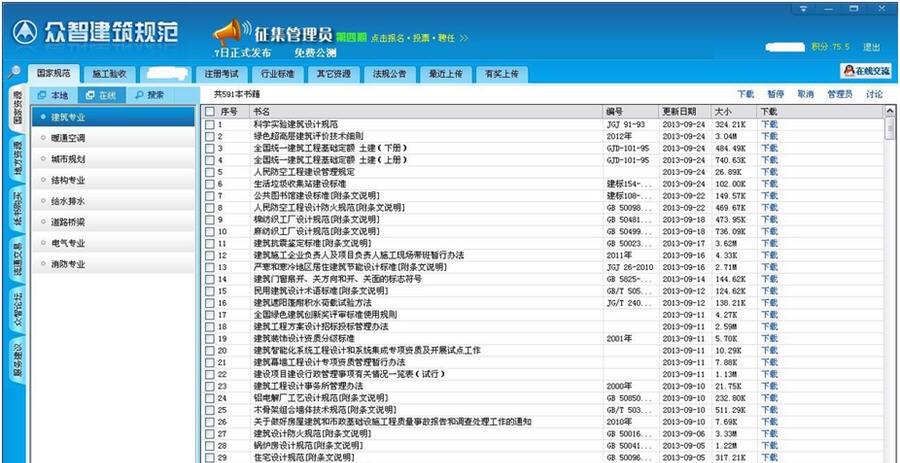Download row 19 建筑装饰设计资质分级标准 via 下载
This screenshot has height=463, width=900.
(x=769, y=339)
